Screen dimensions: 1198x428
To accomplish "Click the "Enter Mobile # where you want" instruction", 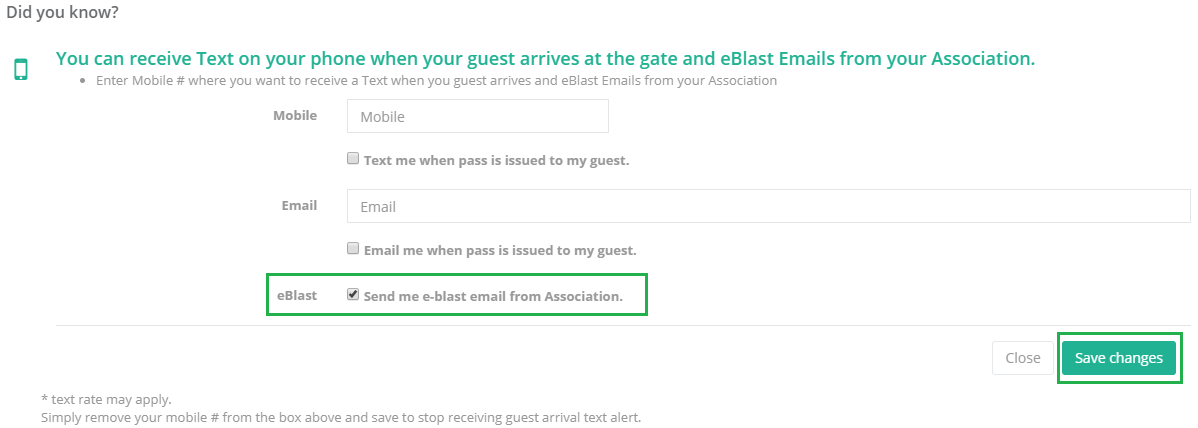I will (436, 81).
